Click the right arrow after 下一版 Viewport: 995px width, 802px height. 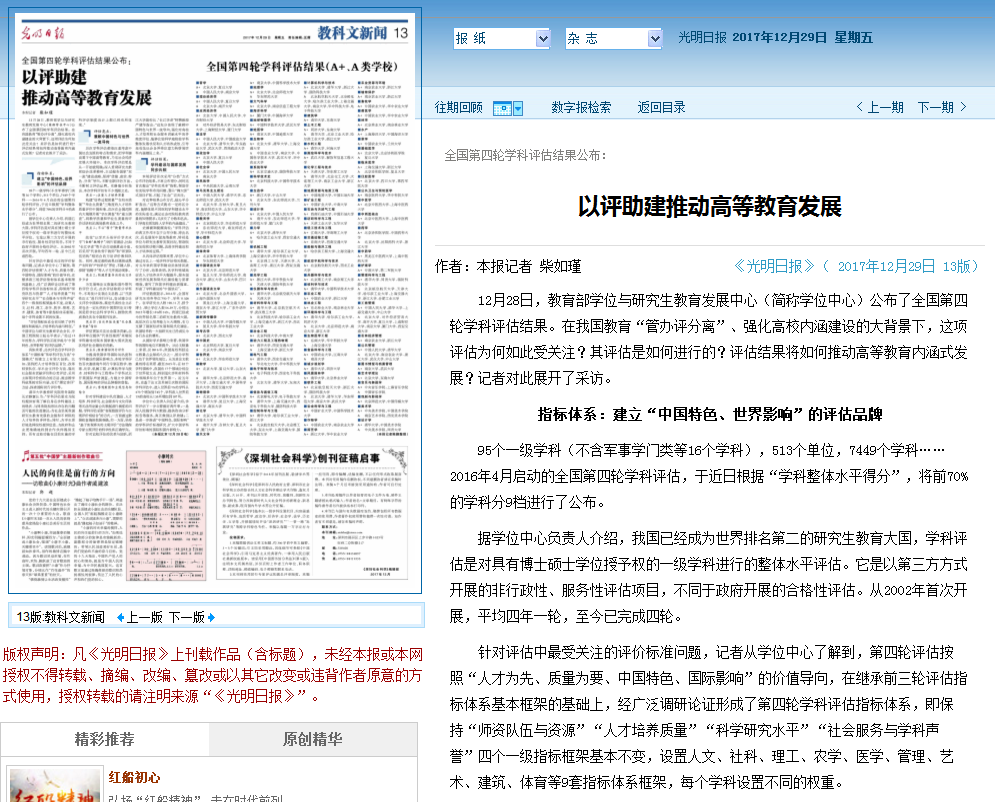pos(211,617)
